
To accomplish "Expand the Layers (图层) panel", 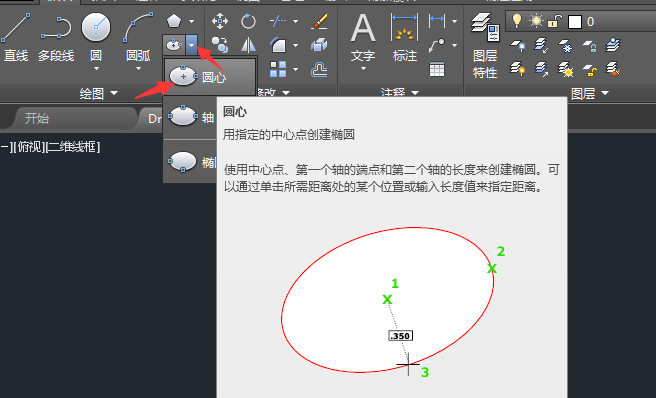I will [590, 93].
